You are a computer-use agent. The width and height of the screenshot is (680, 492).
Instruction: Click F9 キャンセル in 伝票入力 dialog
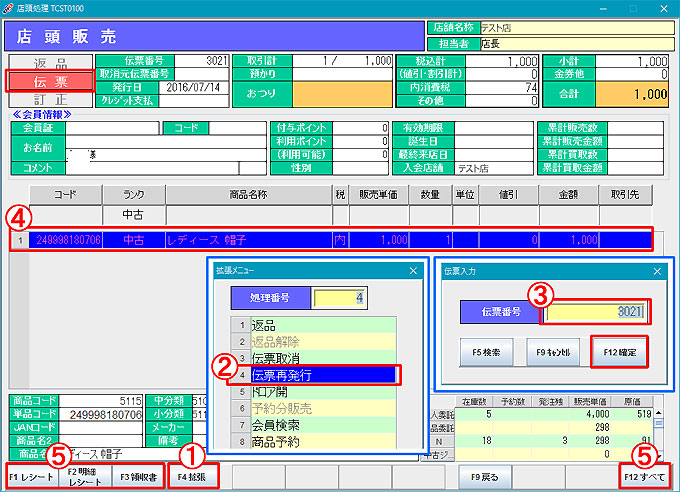(553, 352)
